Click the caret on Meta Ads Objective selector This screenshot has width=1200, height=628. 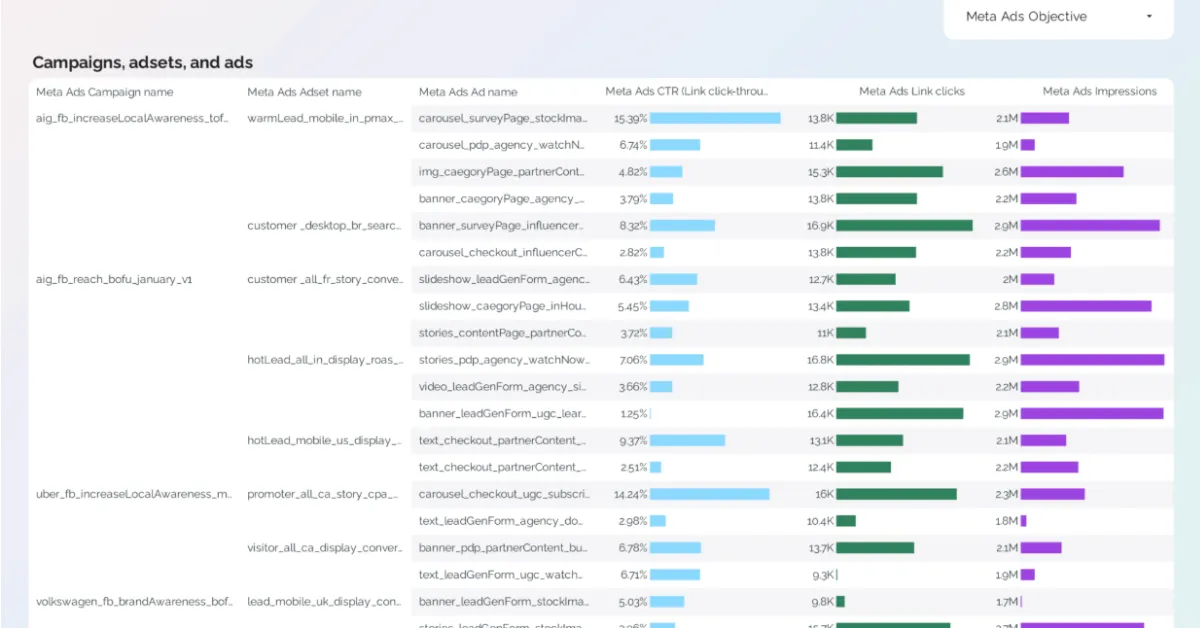1150,17
